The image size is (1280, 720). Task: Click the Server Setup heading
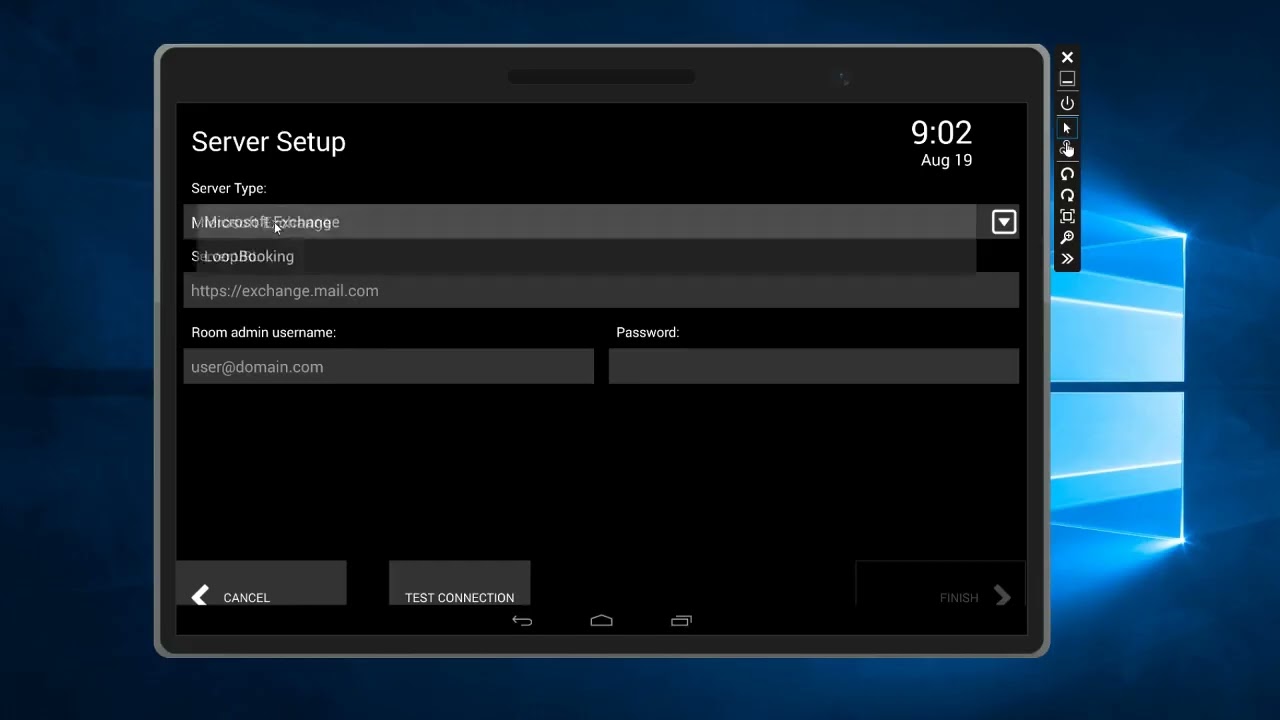[x=268, y=142]
